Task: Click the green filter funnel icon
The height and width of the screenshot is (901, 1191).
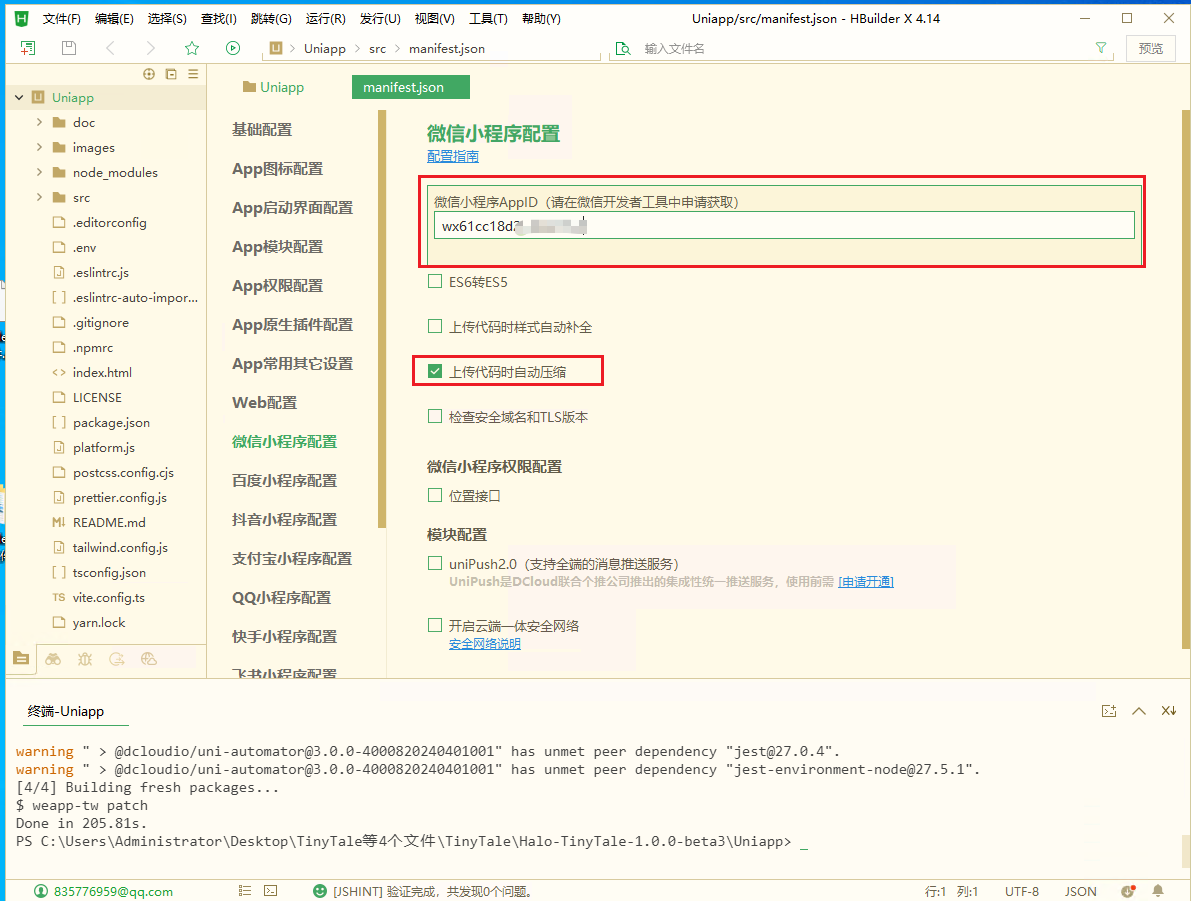Action: pos(1101,48)
